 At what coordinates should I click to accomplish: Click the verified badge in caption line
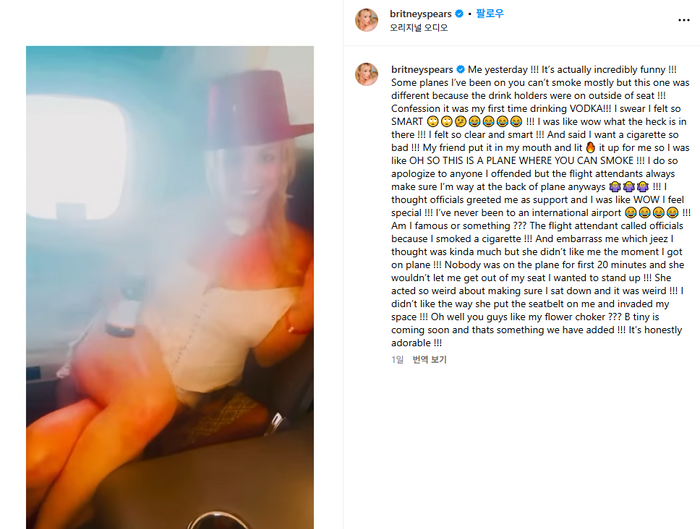(x=460, y=70)
